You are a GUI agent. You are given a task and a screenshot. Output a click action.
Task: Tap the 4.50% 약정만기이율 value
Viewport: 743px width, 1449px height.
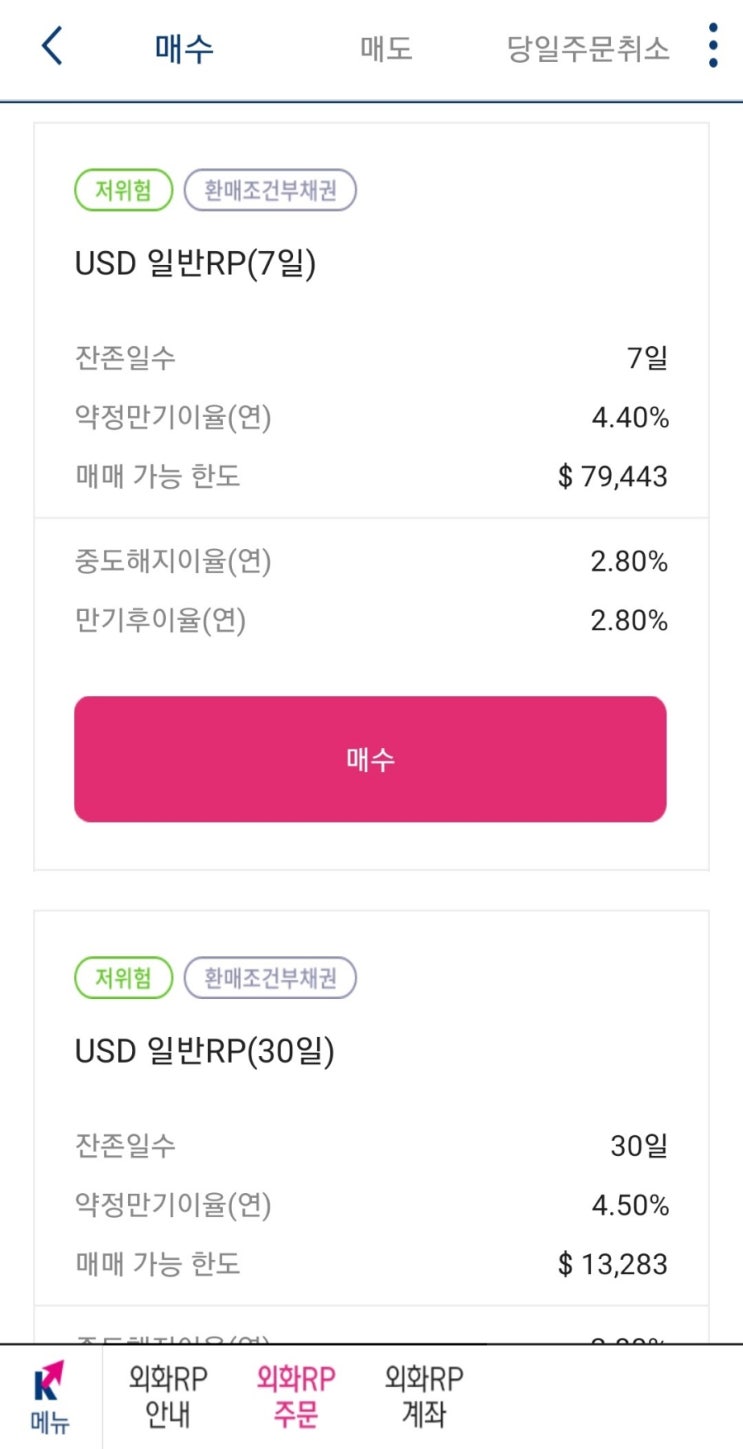coord(629,1204)
